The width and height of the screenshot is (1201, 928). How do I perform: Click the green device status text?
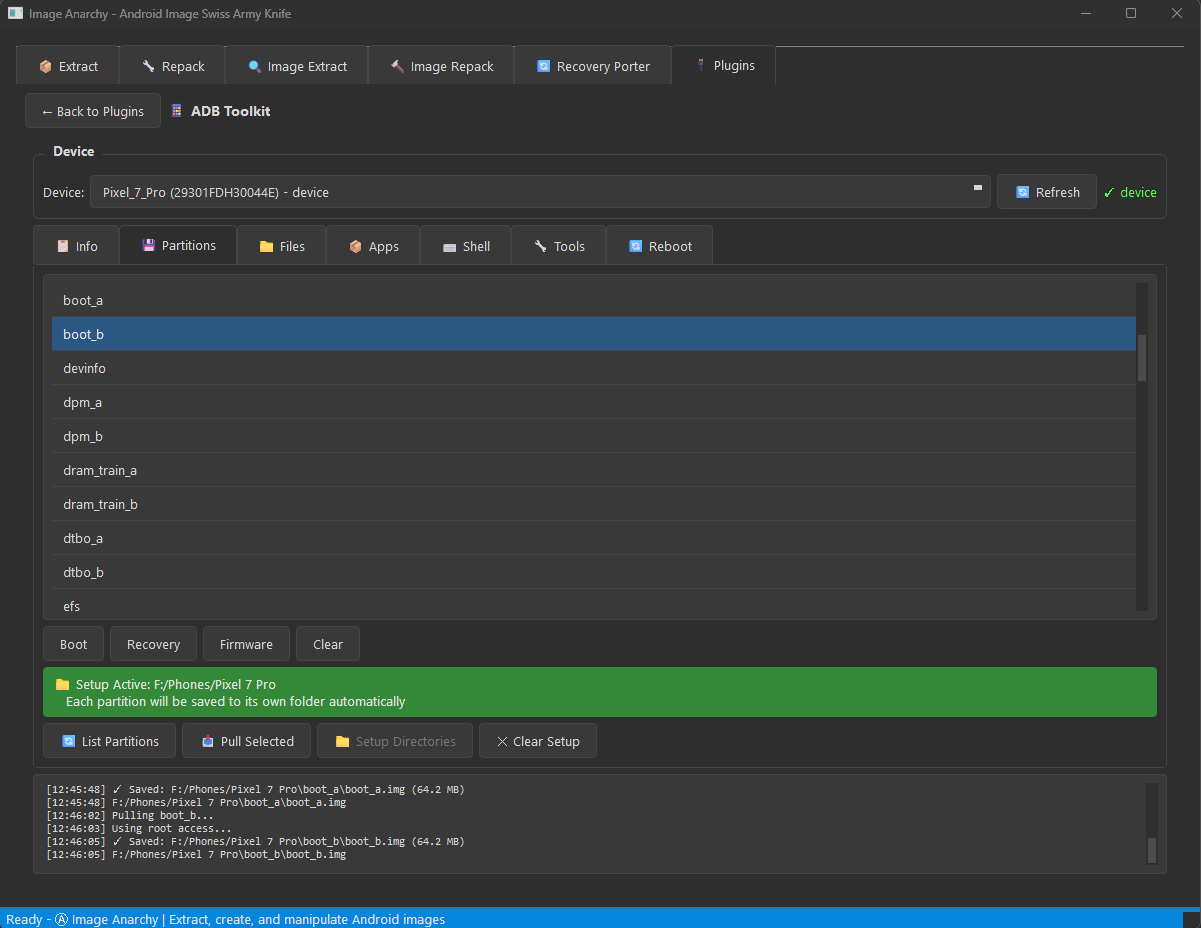pyautogui.click(x=1130, y=192)
